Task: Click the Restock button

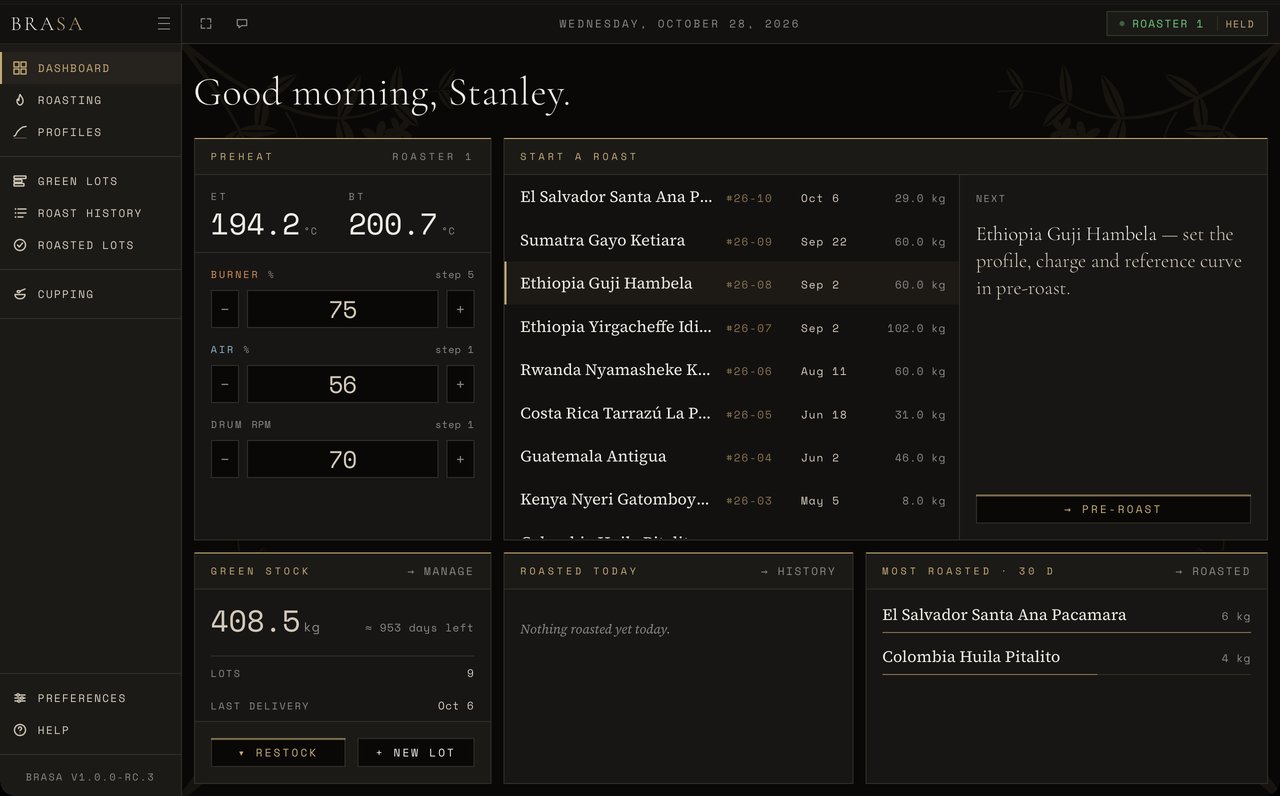Action: (278, 752)
